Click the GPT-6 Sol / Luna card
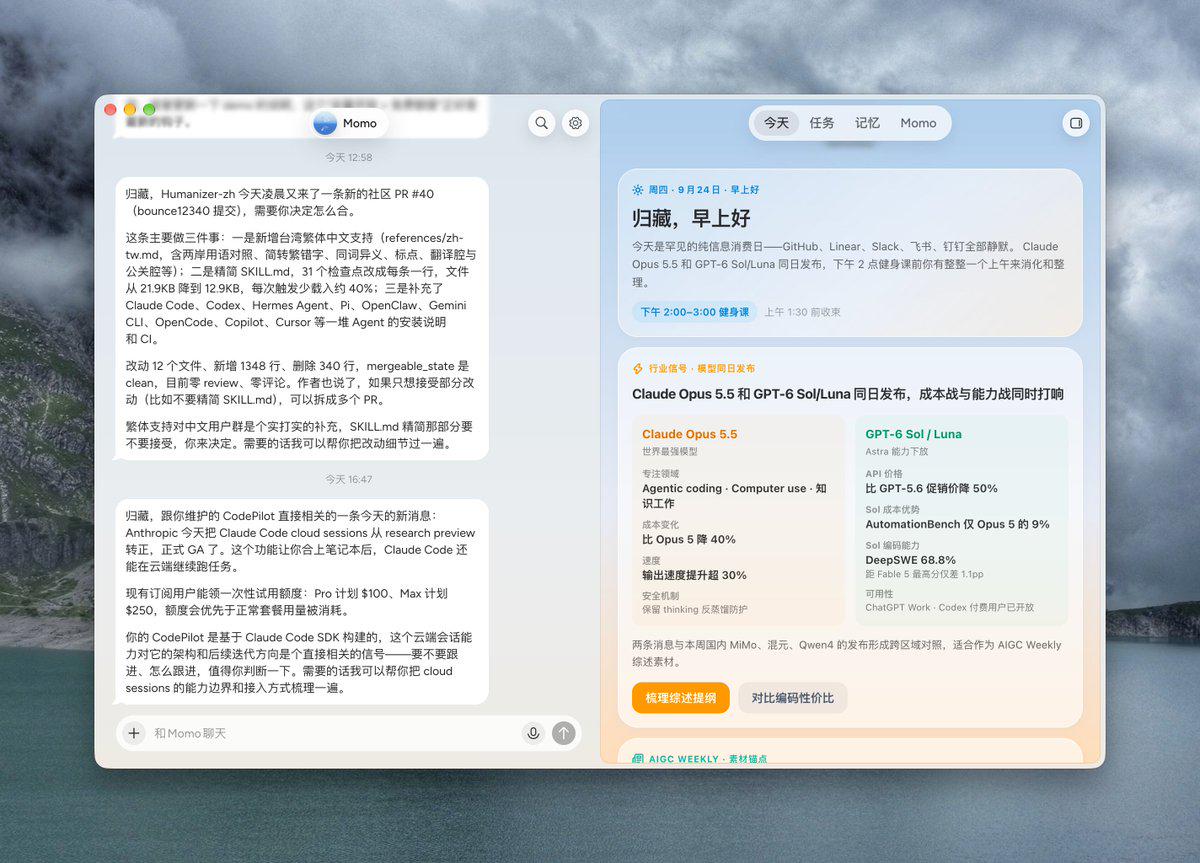The image size is (1200, 863). (962, 521)
